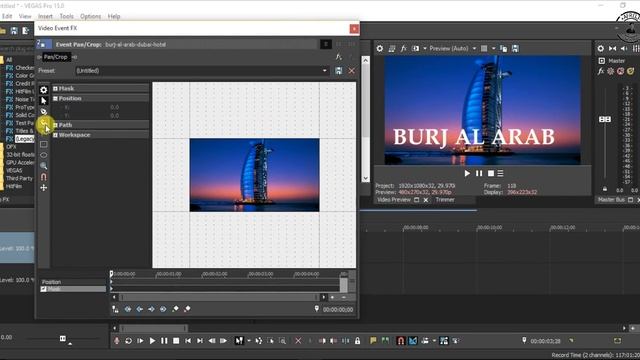Open the Preset dropdown list
The height and width of the screenshot is (360, 640).
324,71
